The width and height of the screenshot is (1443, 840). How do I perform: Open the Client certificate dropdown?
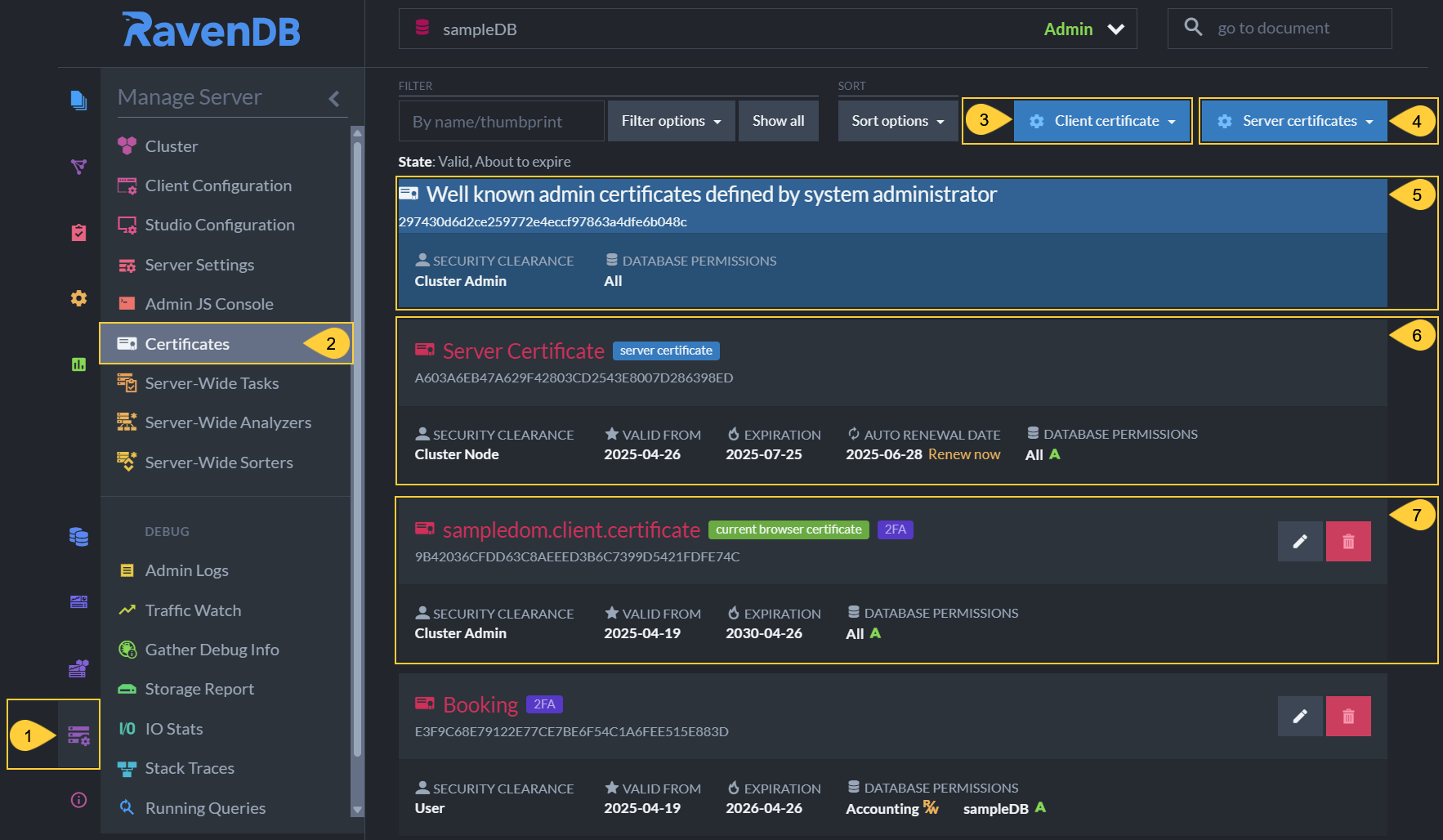[1102, 121]
